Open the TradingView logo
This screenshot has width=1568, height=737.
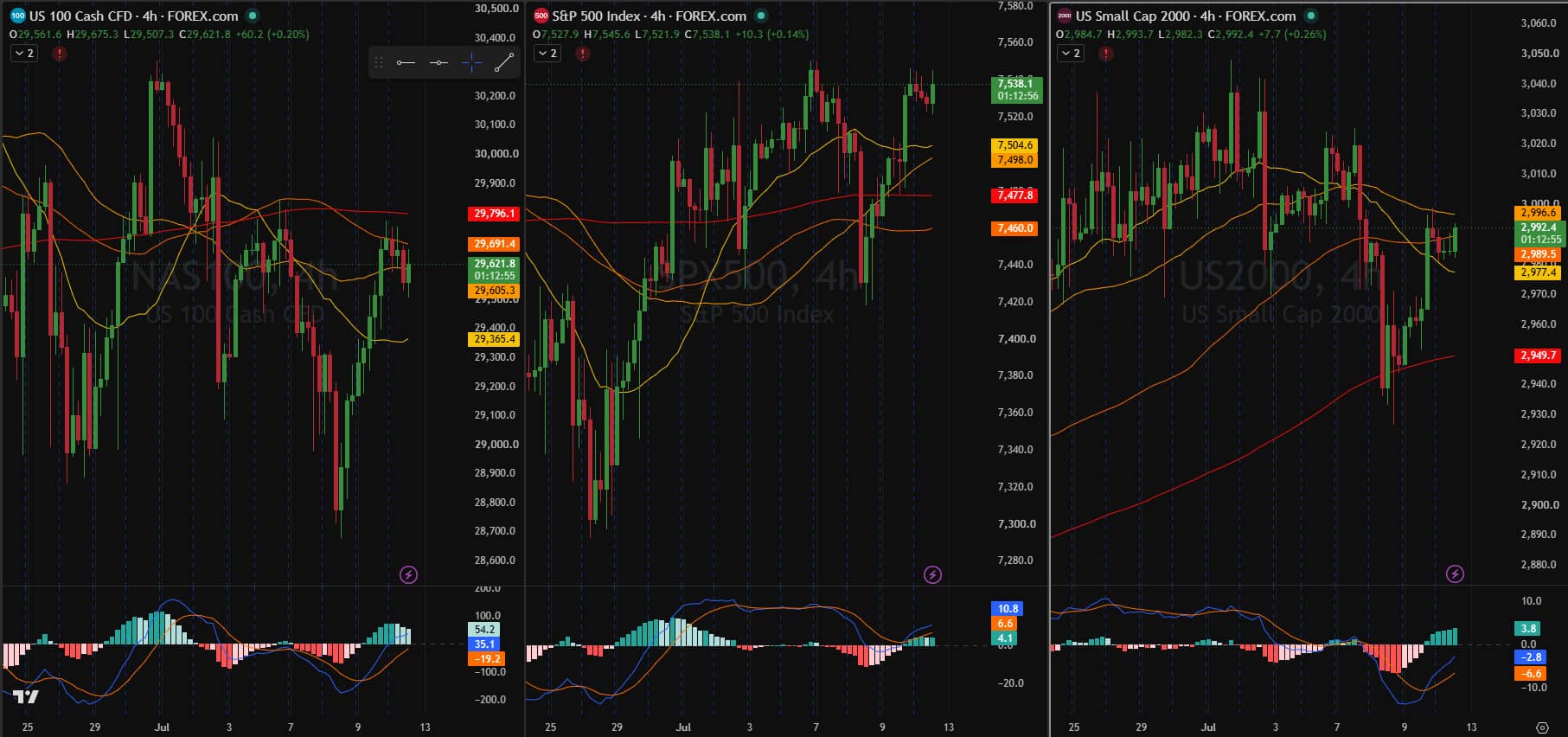click(x=25, y=696)
